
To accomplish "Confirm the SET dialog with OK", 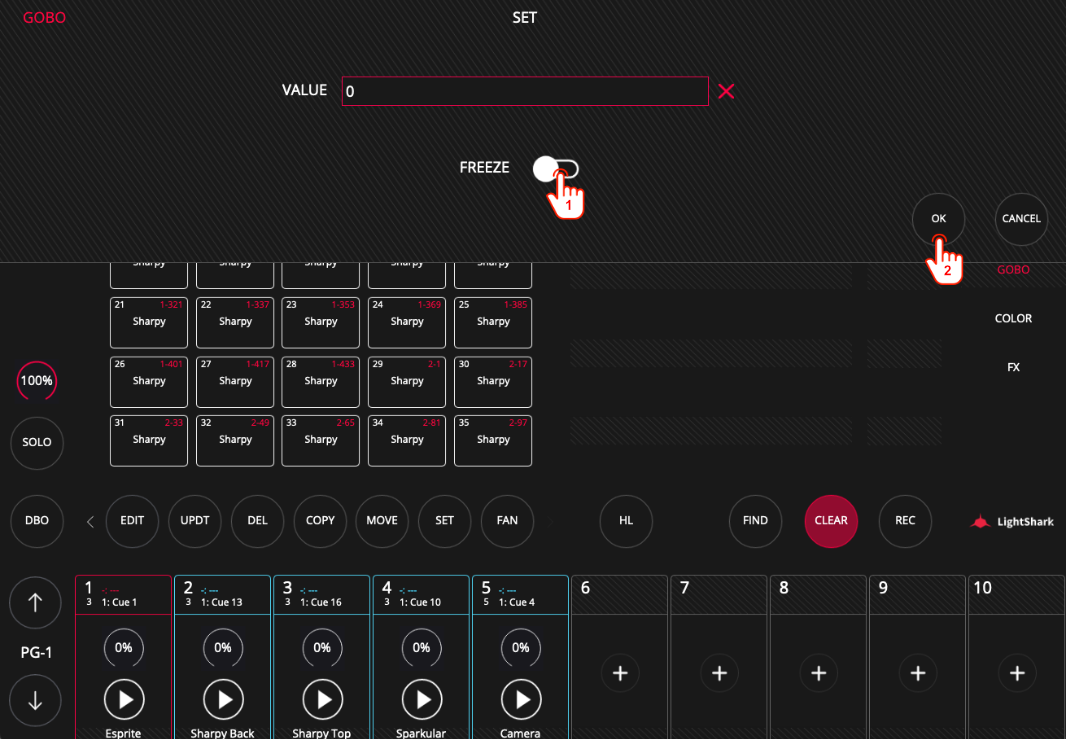I will tap(938, 219).
